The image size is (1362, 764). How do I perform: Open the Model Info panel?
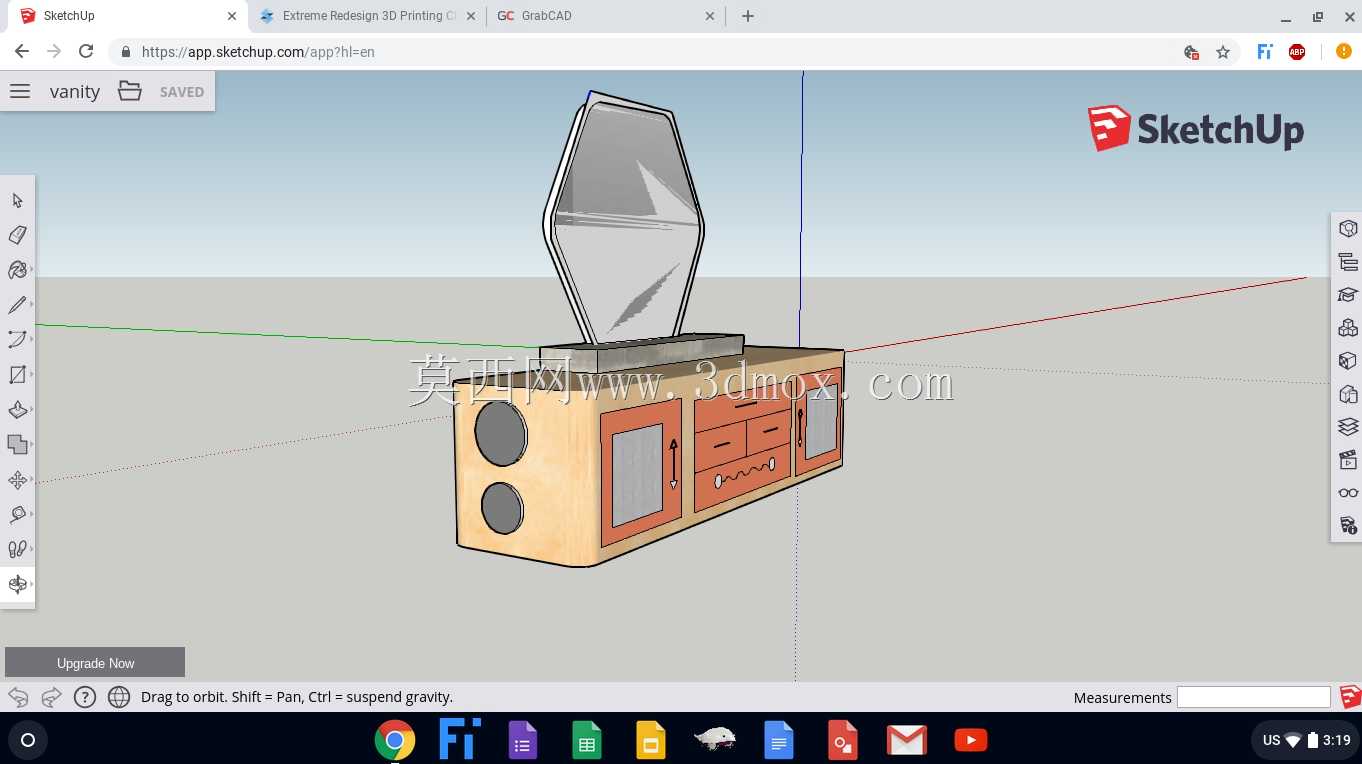[1348, 526]
